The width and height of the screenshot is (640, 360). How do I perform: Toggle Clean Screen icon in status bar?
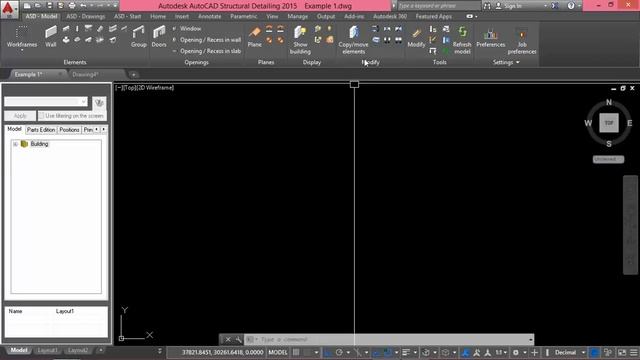[x=622, y=352]
